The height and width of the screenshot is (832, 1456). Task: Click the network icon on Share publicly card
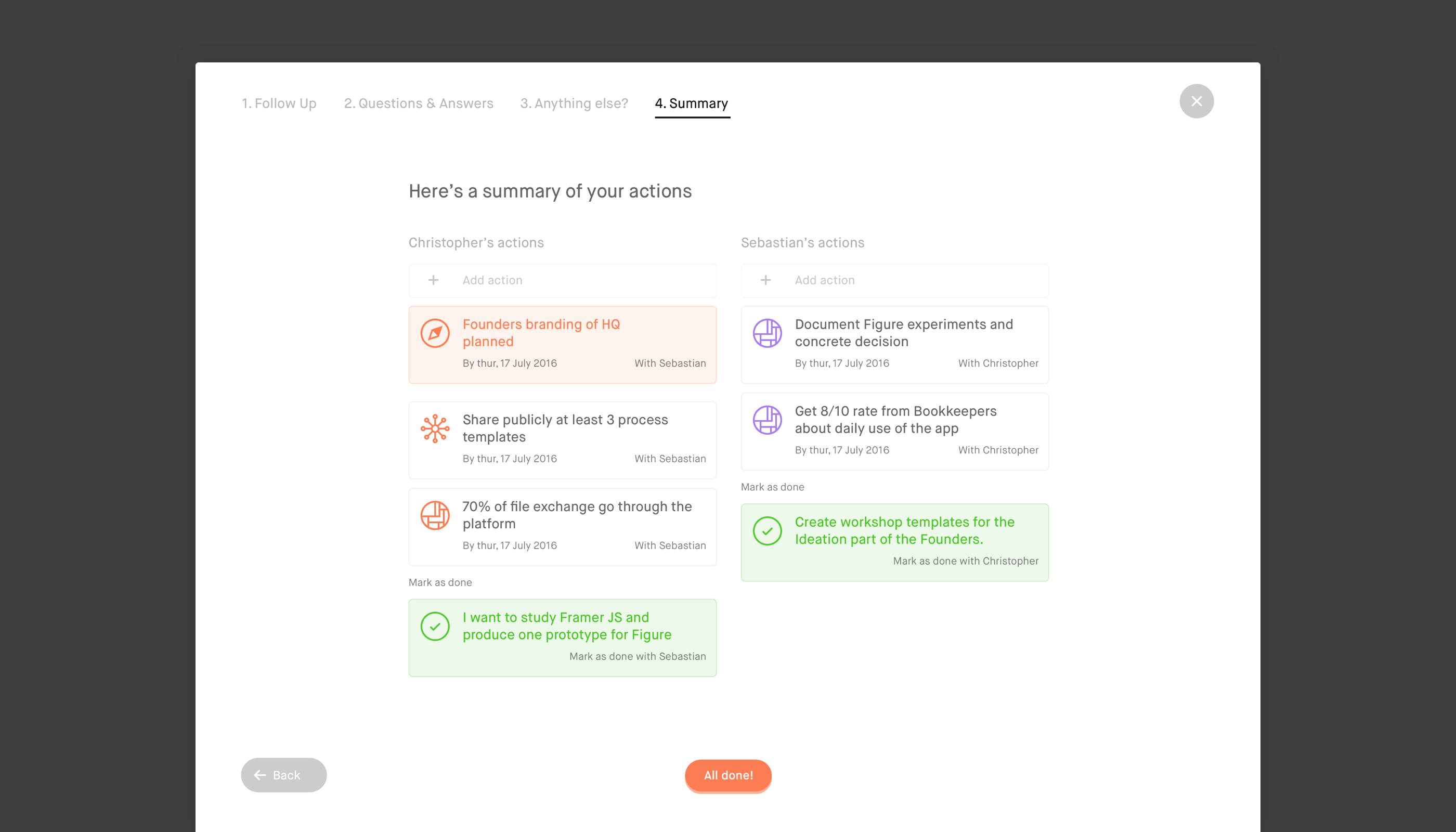(435, 428)
